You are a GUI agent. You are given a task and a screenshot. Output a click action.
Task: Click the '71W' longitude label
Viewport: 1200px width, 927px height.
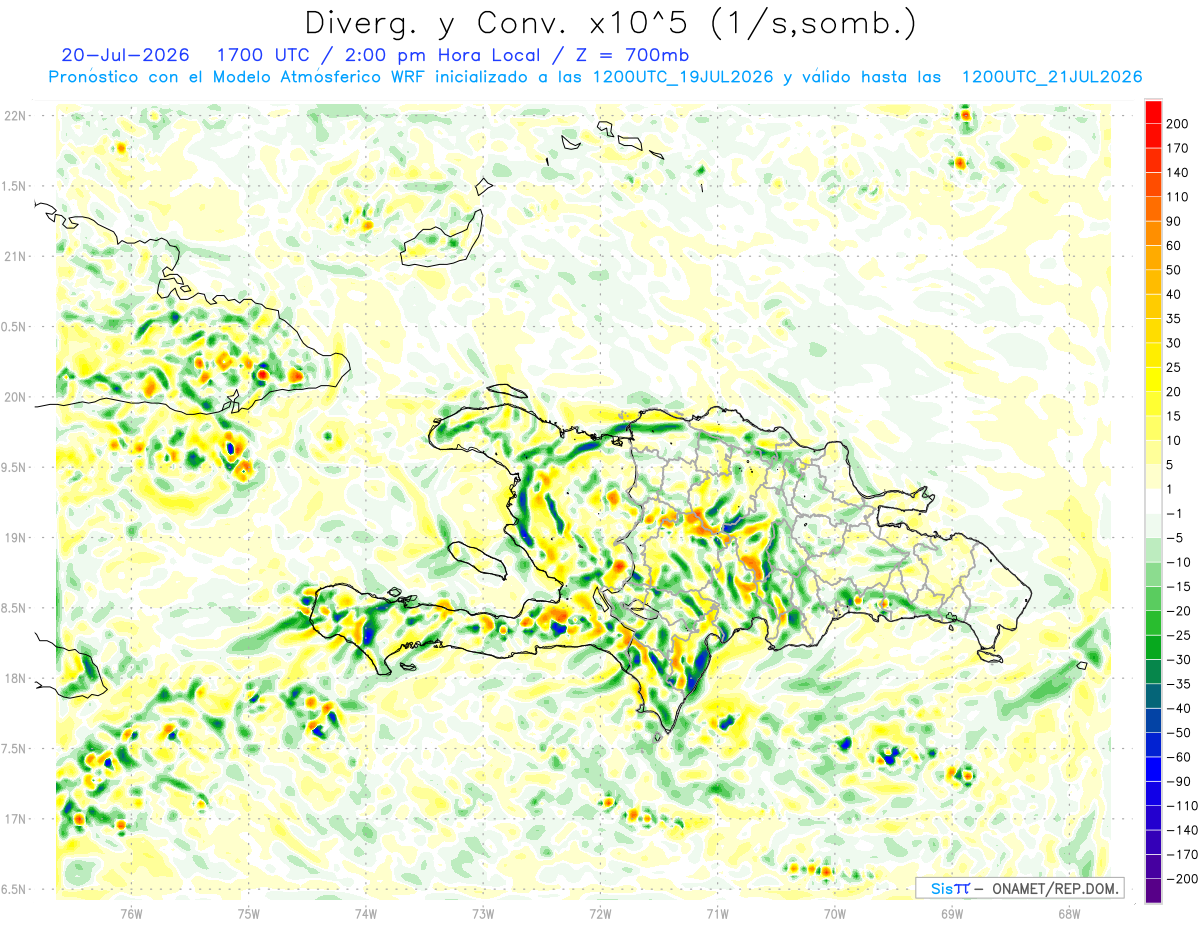tap(718, 913)
